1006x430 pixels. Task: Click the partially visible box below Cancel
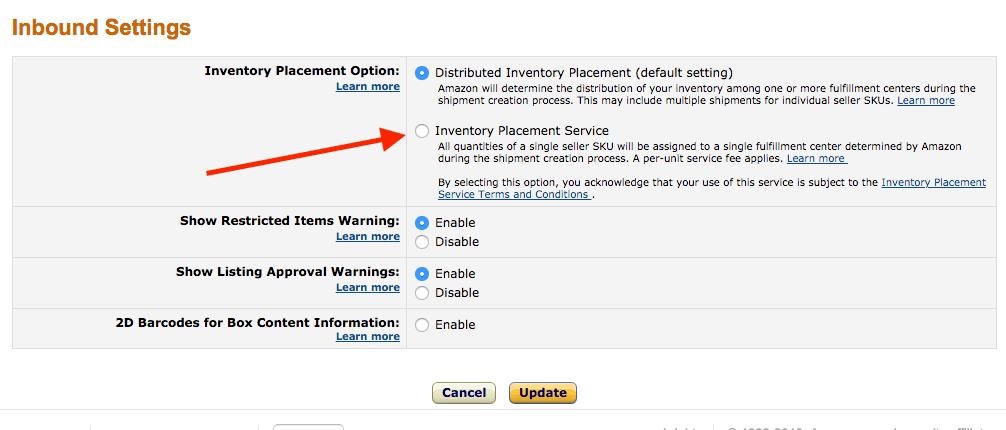[x=309, y=427]
